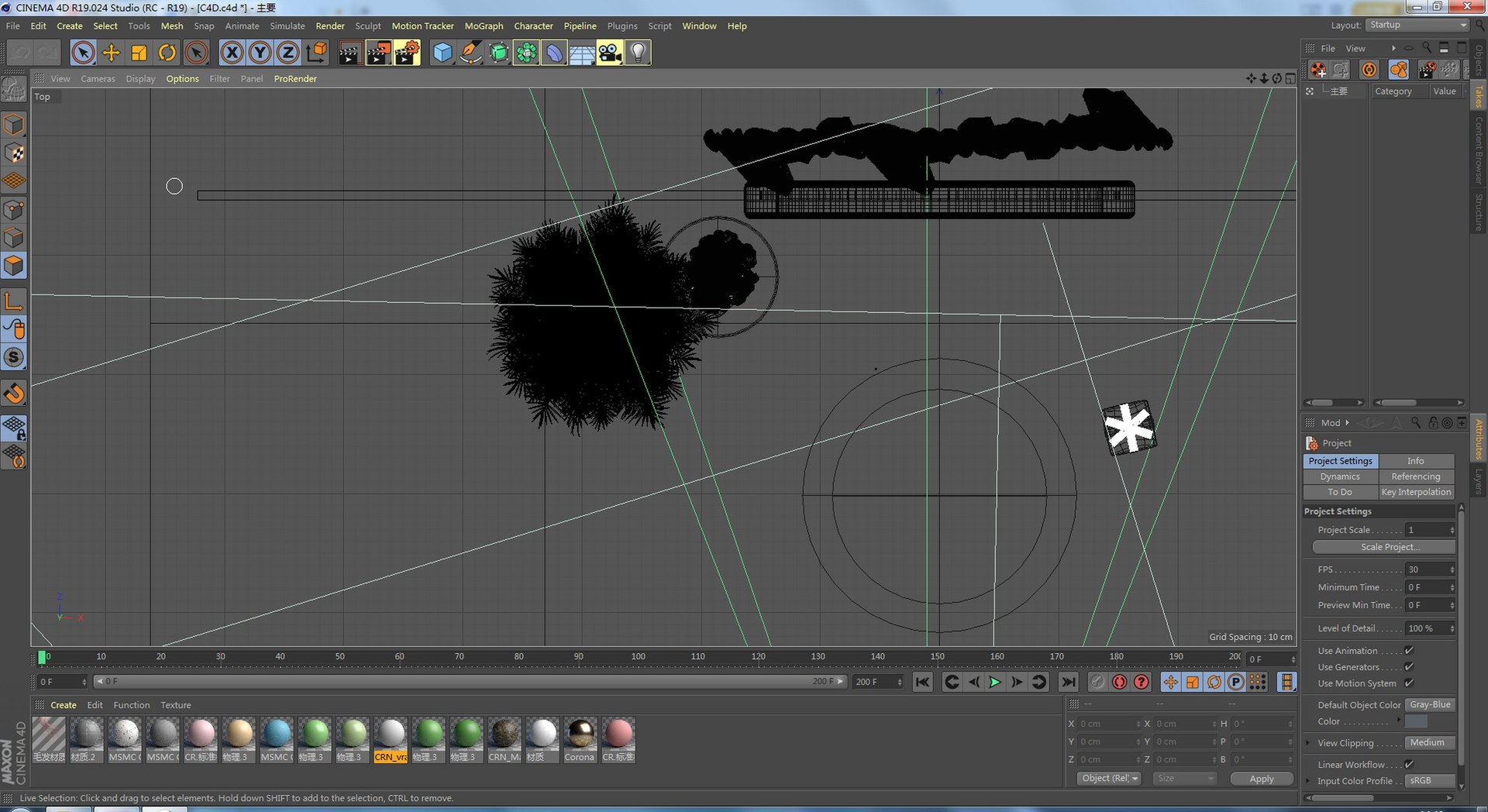Click the timeline frame range slider bar

469,682
